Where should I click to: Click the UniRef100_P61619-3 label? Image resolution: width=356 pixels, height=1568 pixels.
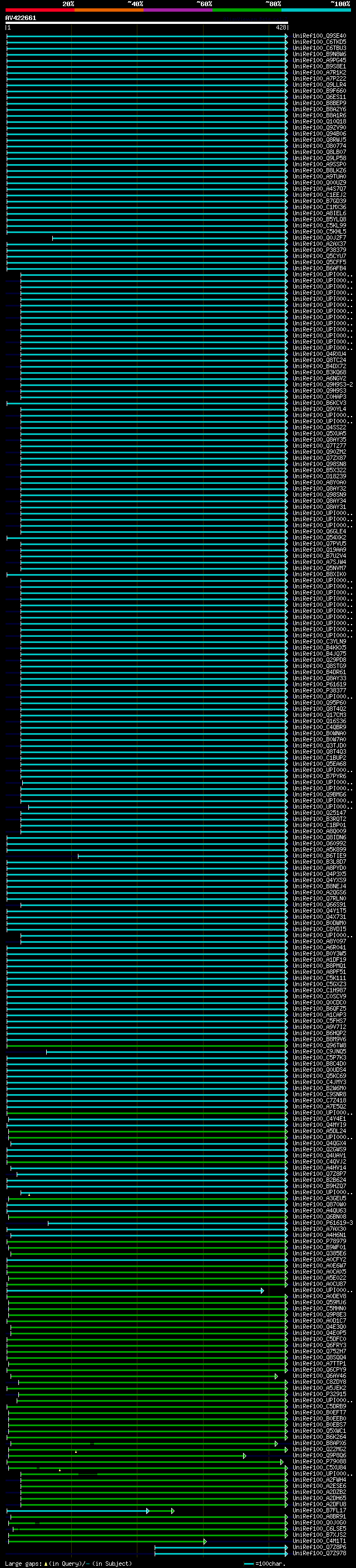click(x=323, y=1224)
